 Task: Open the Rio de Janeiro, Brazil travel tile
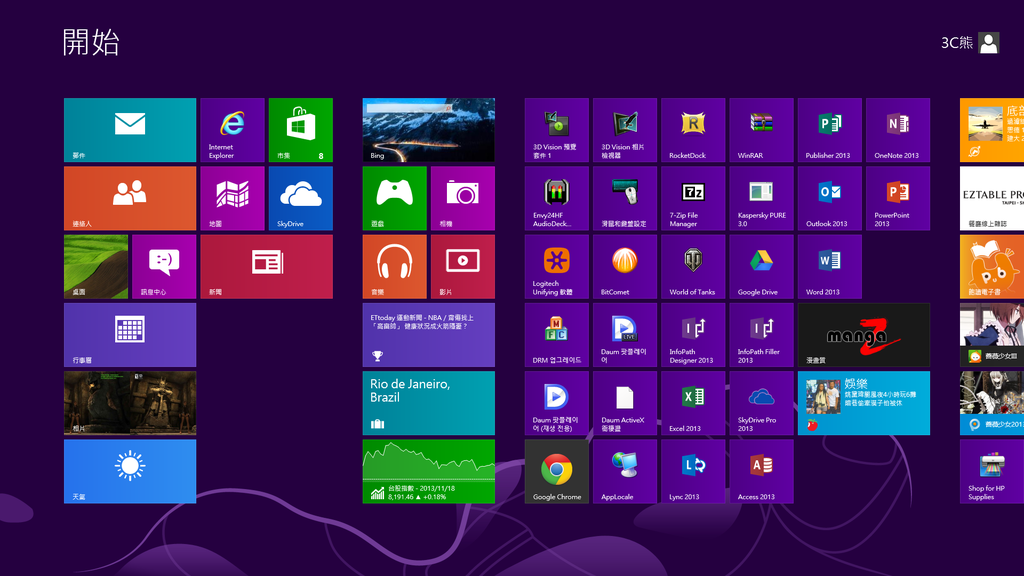point(428,403)
